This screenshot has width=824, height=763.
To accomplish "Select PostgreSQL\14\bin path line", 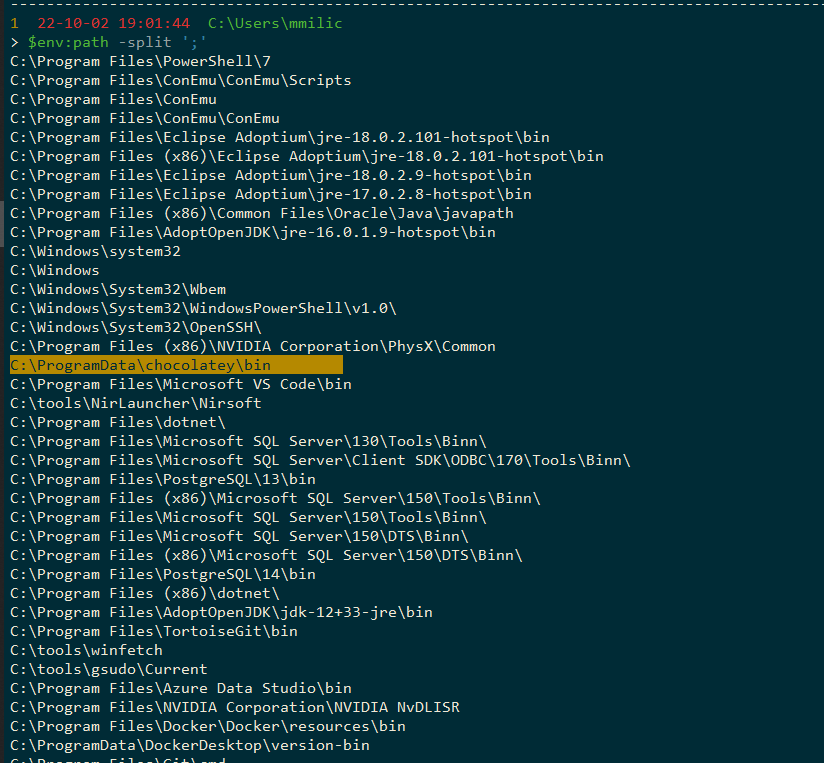I will click(x=163, y=574).
